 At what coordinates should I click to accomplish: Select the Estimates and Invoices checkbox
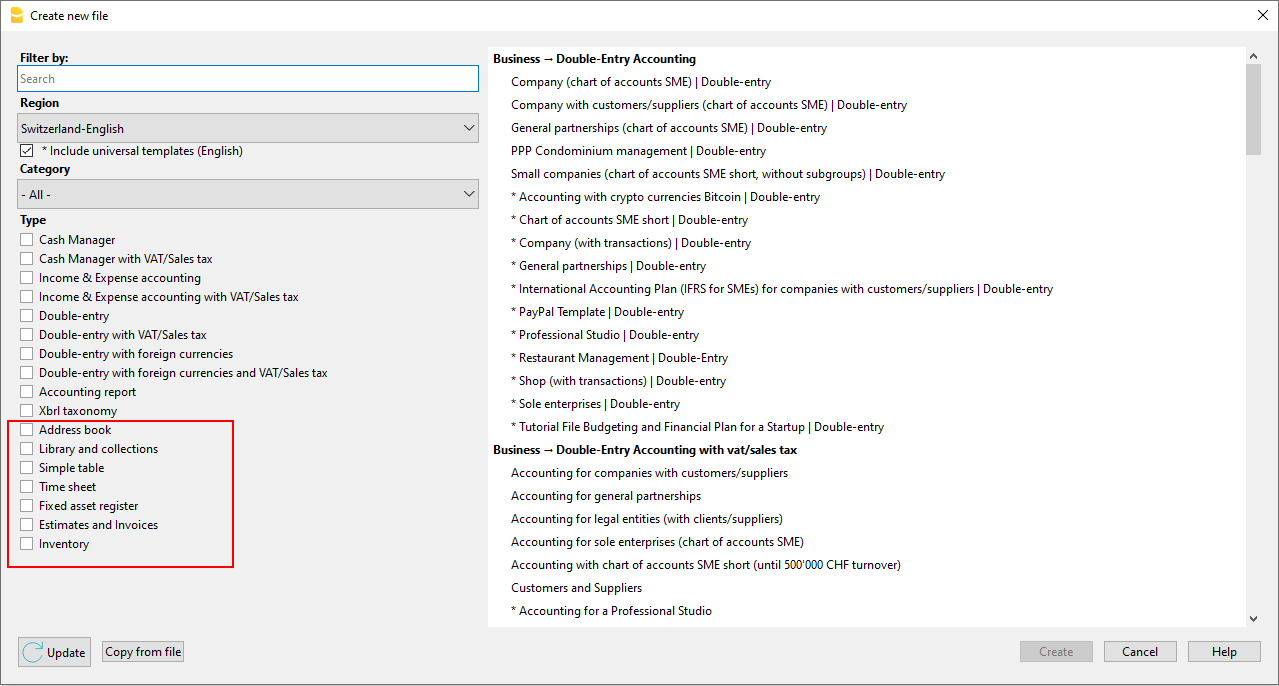point(27,525)
